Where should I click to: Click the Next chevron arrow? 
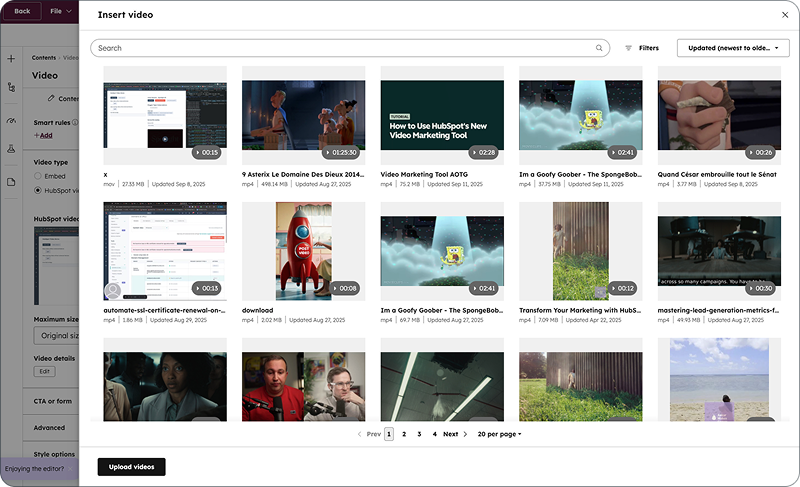click(x=465, y=434)
